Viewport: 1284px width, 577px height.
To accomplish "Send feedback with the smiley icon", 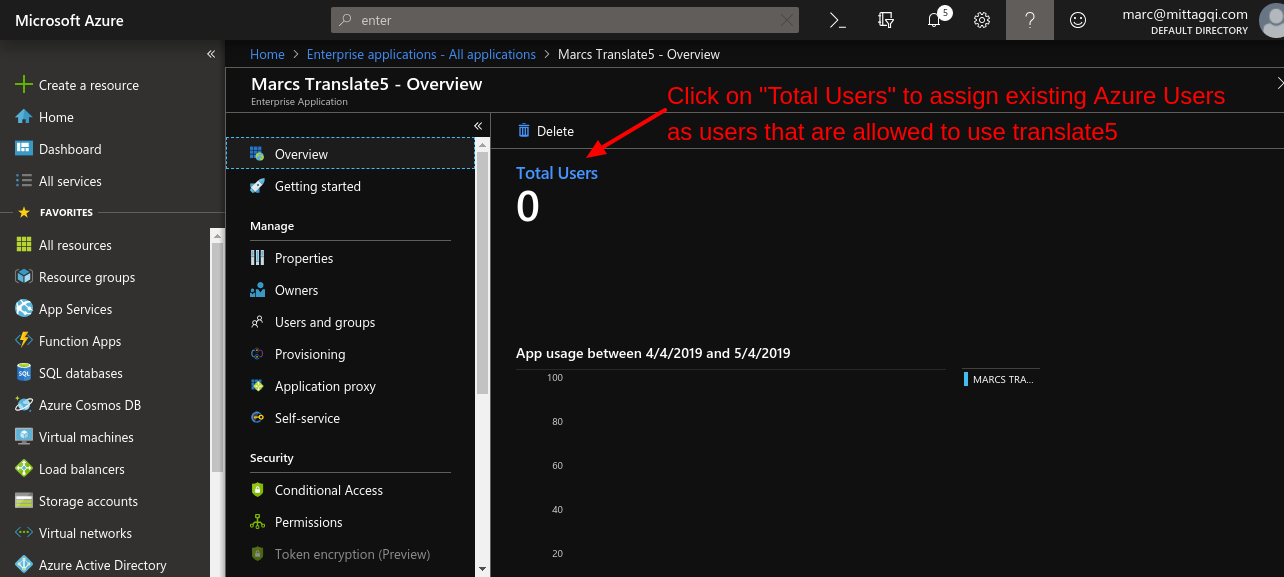I will (1078, 20).
